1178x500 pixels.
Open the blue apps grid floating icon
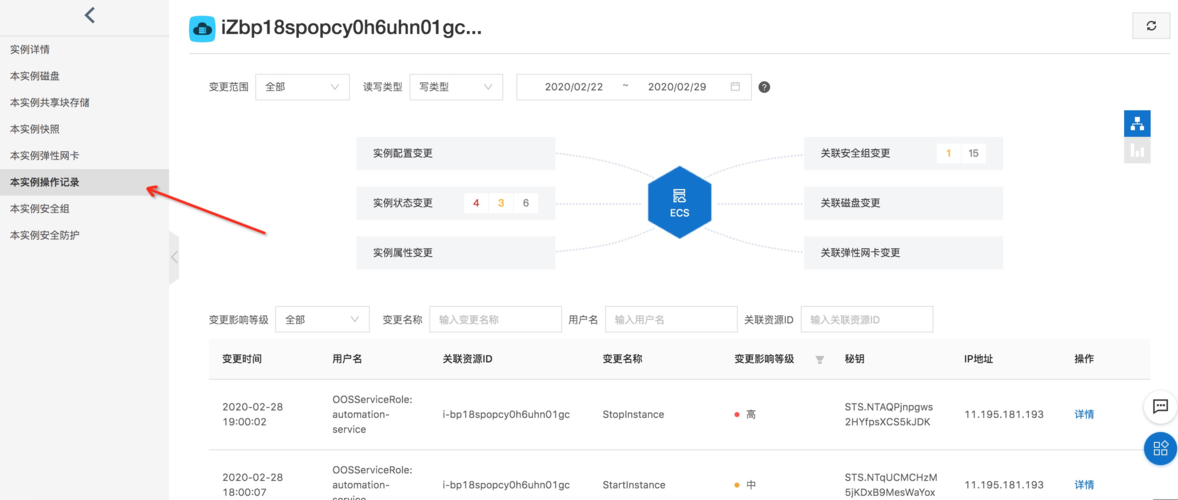tap(1160, 448)
